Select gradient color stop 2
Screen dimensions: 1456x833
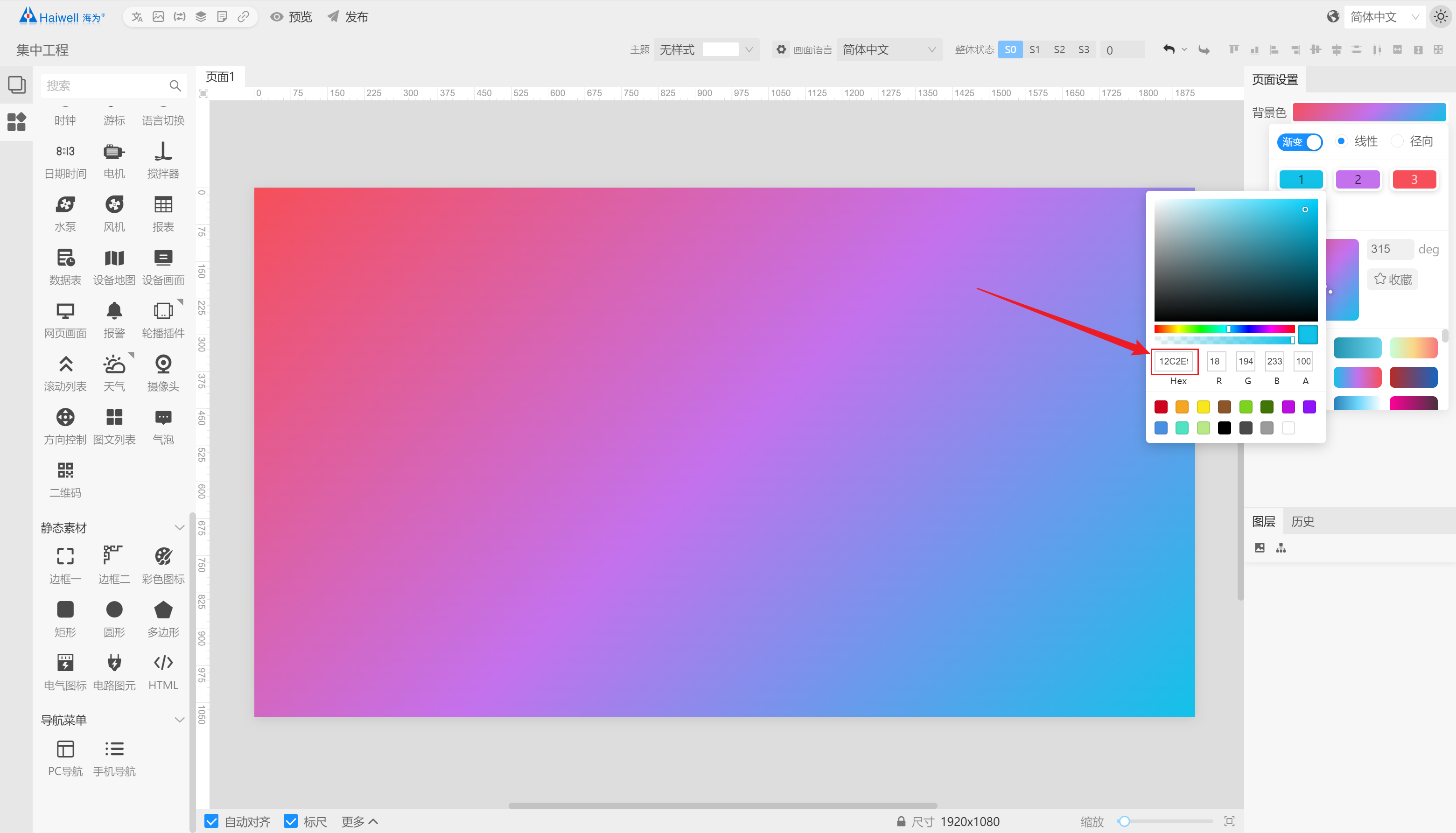click(1357, 180)
